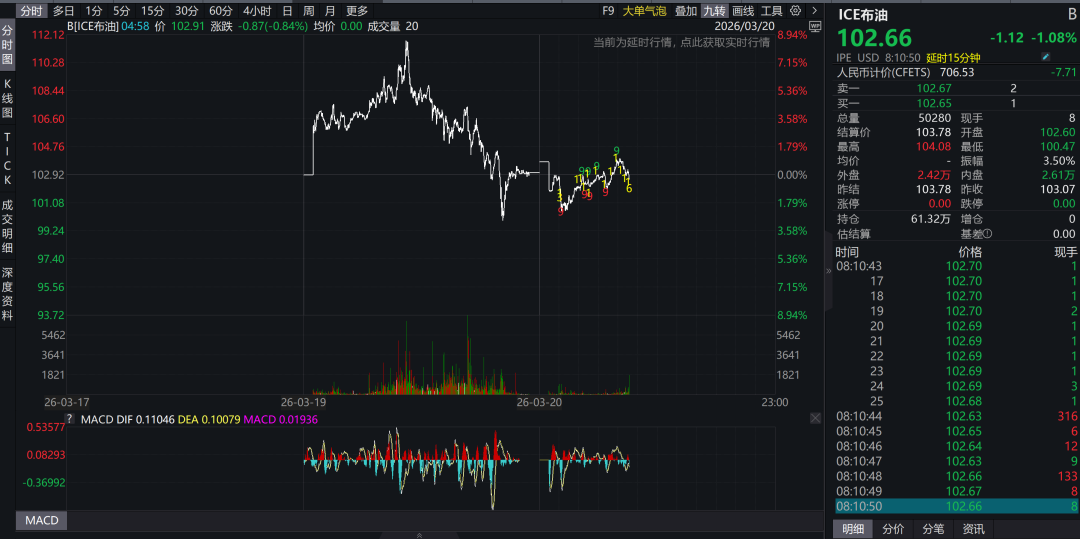Screen dimensions: 1080x539
Task: Select K线图 in left sidebar
Action: pos(8,99)
